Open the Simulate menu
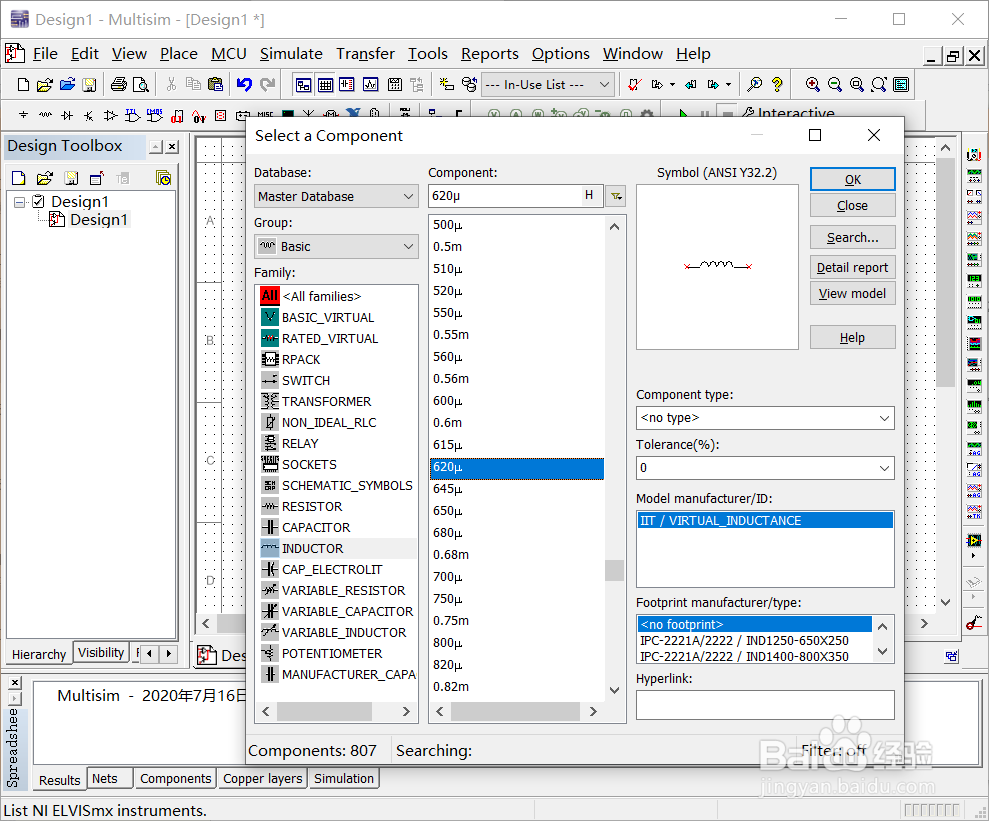This screenshot has height=821, width=989. coord(291,54)
